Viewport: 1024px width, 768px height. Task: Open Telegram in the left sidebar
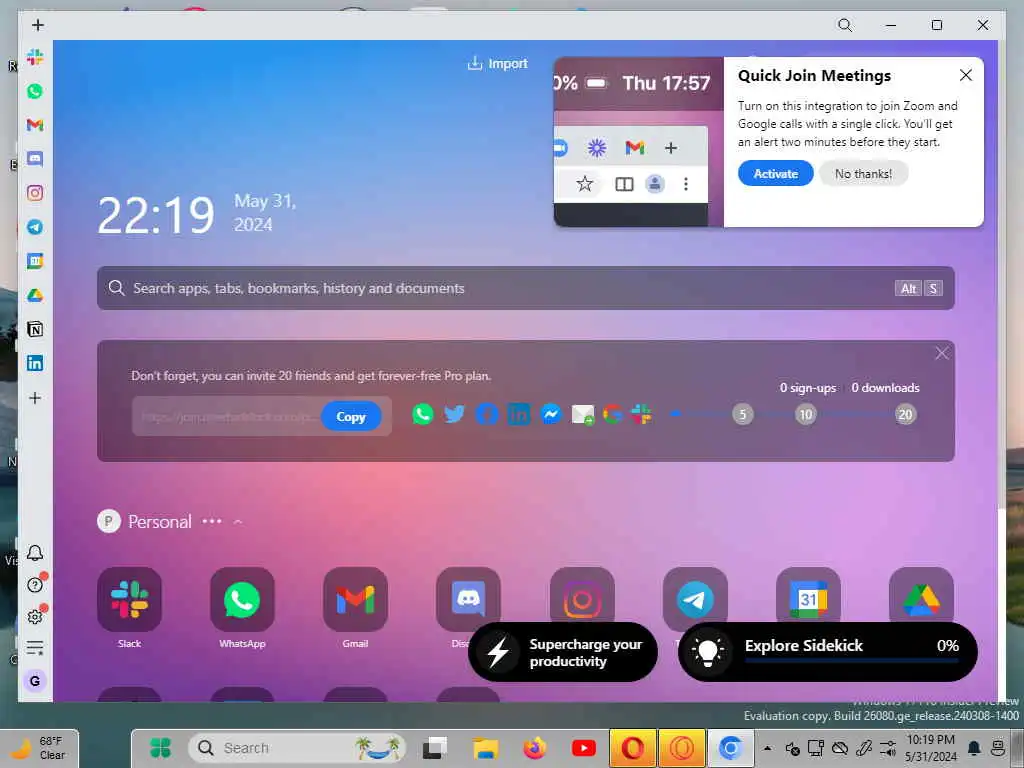pyautogui.click(x=35, y=227)
